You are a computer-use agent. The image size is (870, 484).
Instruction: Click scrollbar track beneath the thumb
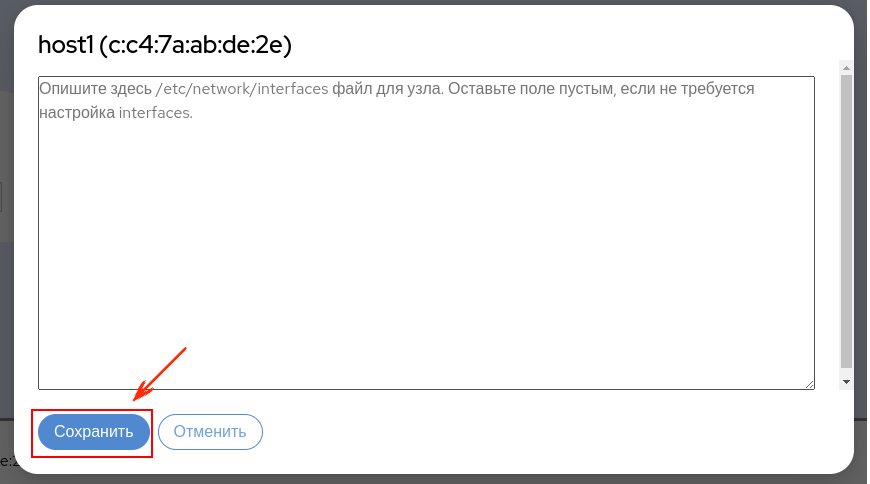pos(846,371)
